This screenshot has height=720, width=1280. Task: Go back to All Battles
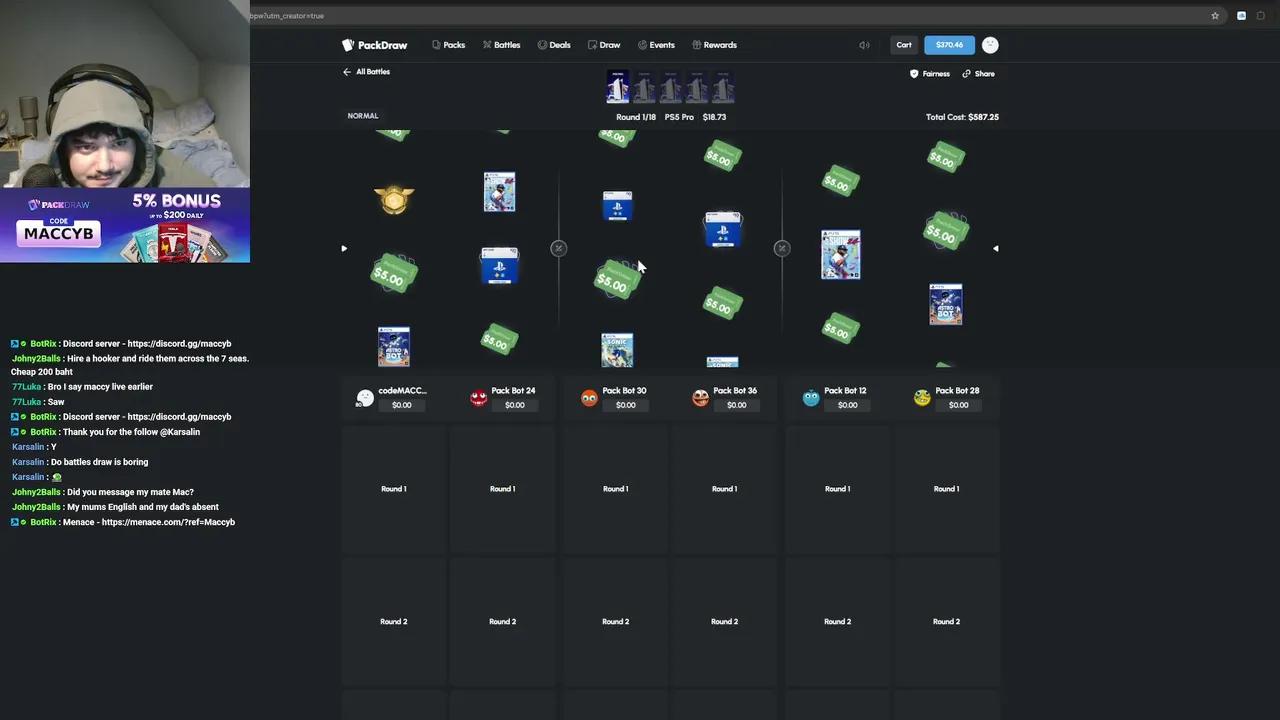pos(366,72)
